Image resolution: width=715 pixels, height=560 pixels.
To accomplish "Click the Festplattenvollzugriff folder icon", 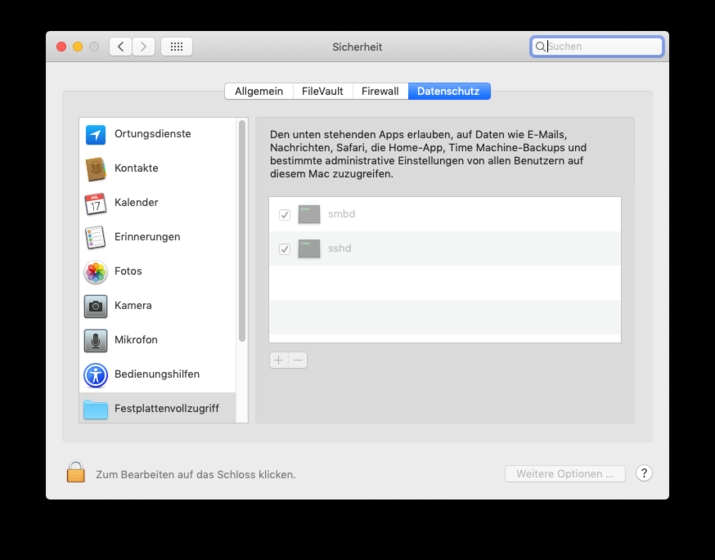I will coord(95,409).
